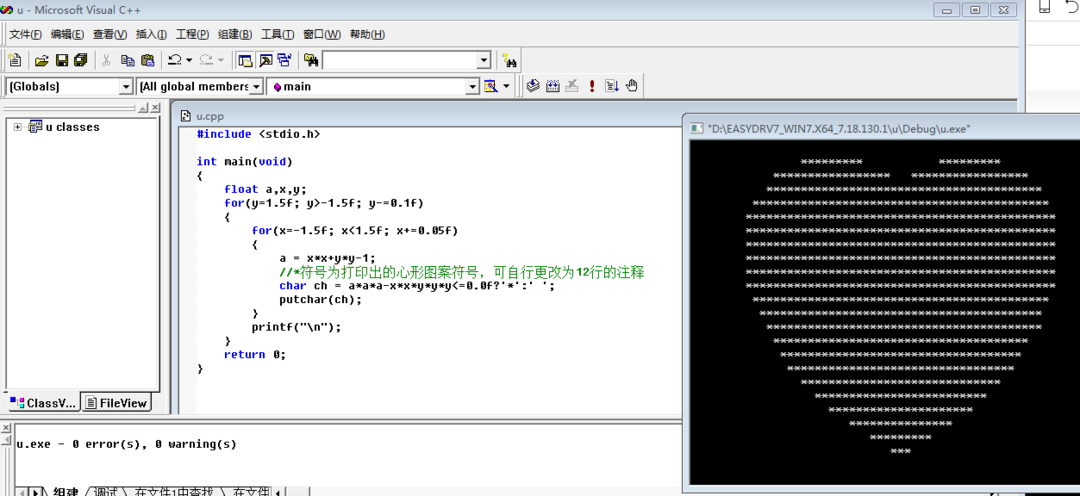Click the console window title bar icon
The image size is (1080, 496).
point(697,129)
